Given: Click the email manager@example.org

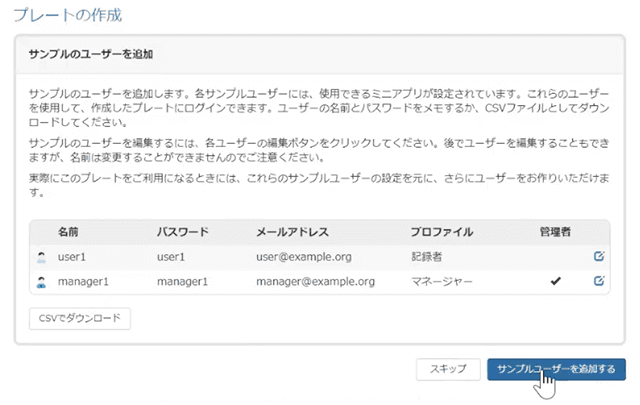Looking at the screenshot, I should coord(316,281).
